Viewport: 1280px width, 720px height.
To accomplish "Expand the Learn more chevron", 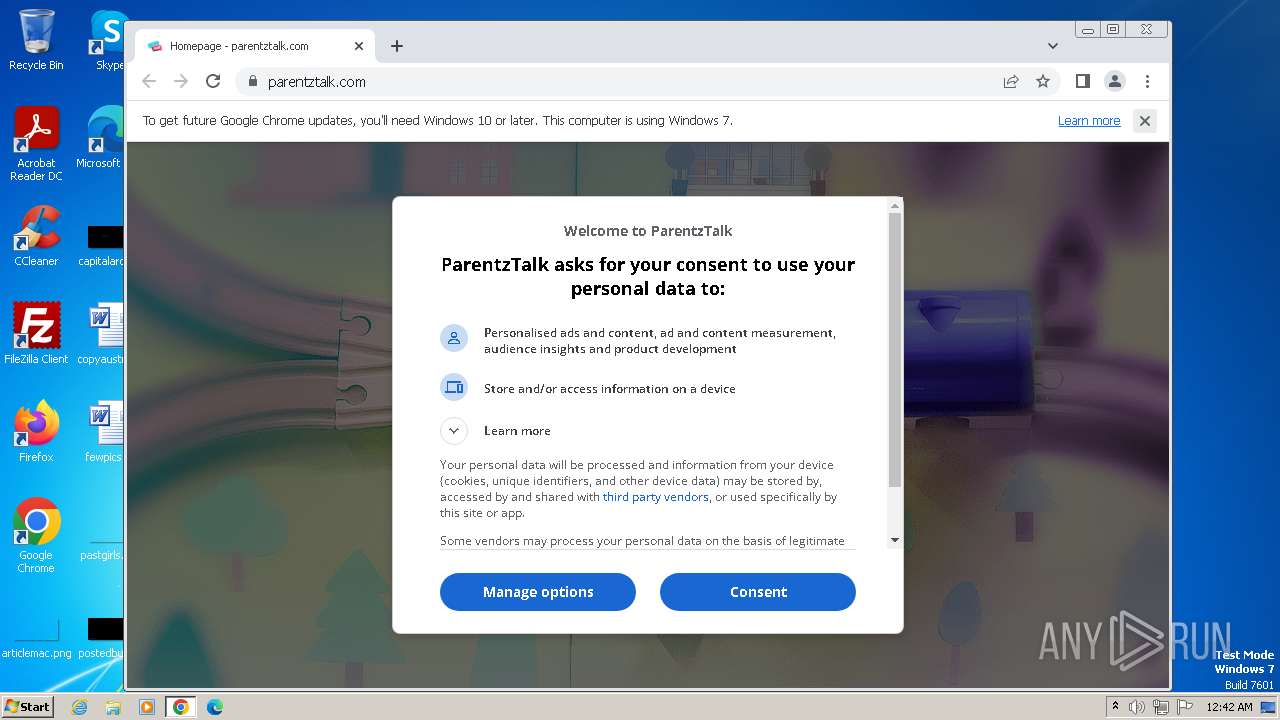I will click(x=454, y=431).
